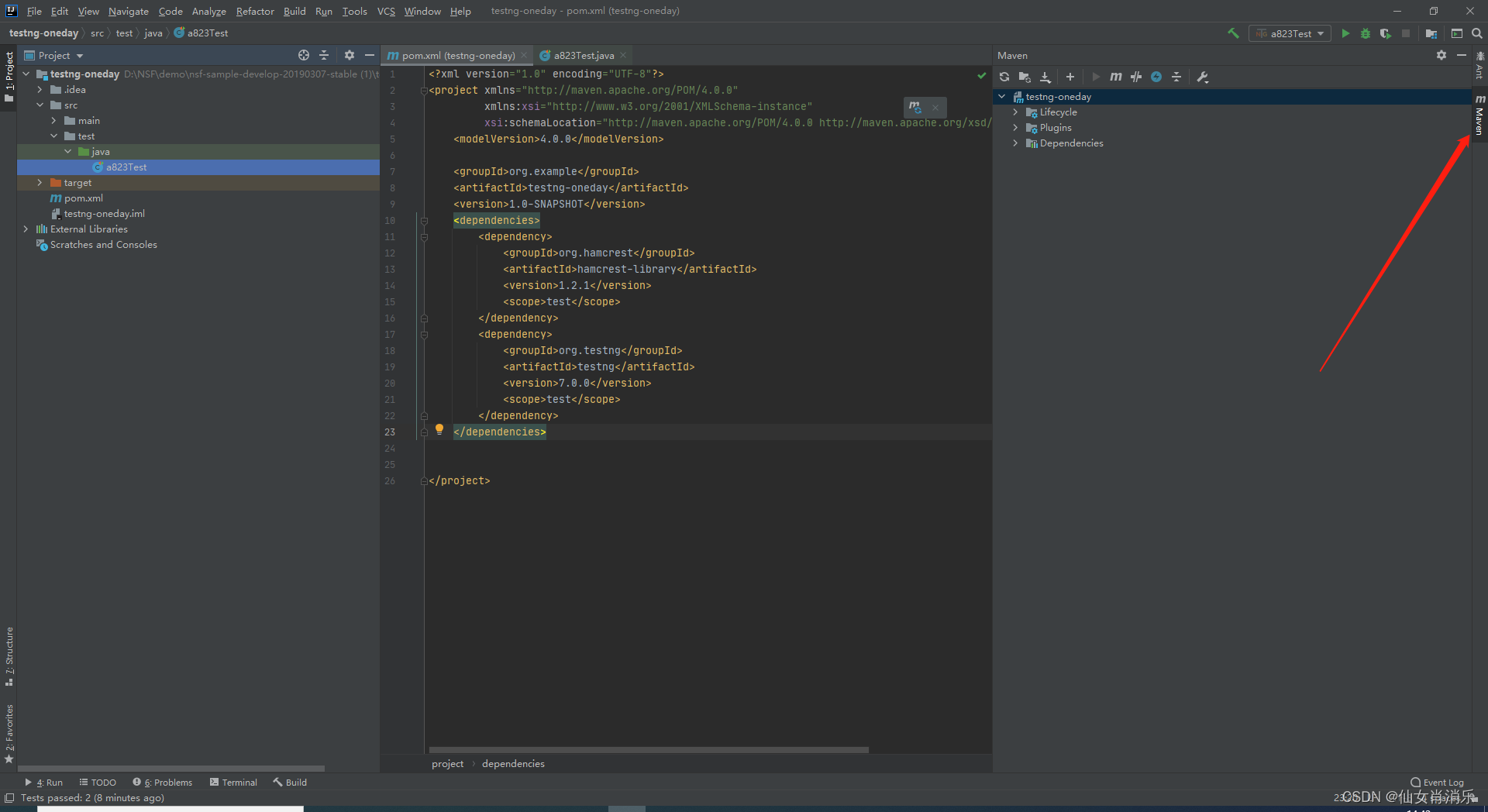This screenshot has width=1488, height=812.
Task: Click the green inspection checkmark in editor
Action: [x=982, y=75]
